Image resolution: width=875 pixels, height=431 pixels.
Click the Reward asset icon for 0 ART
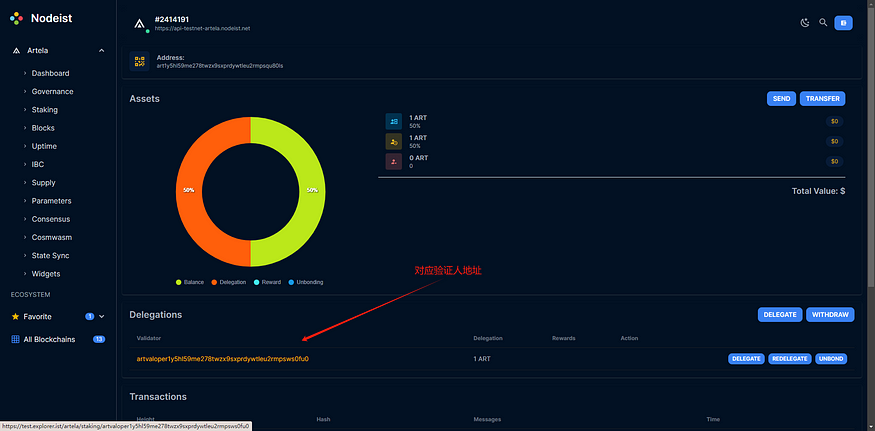point(393,161)
